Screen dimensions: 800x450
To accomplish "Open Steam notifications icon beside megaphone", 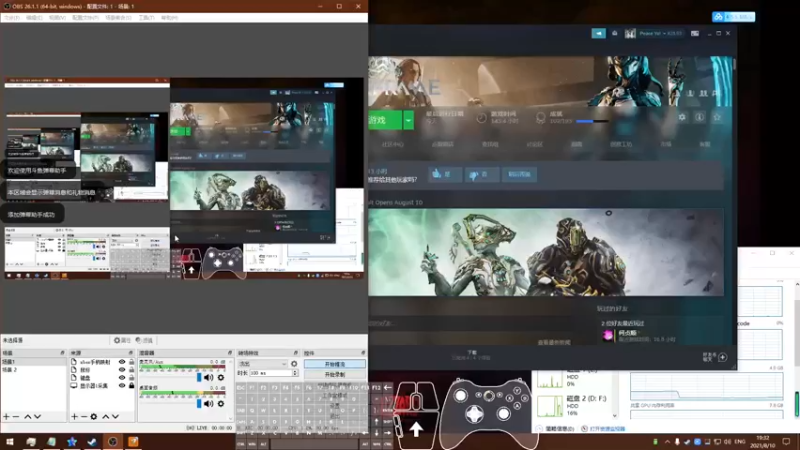I will (x=615, y=33).
